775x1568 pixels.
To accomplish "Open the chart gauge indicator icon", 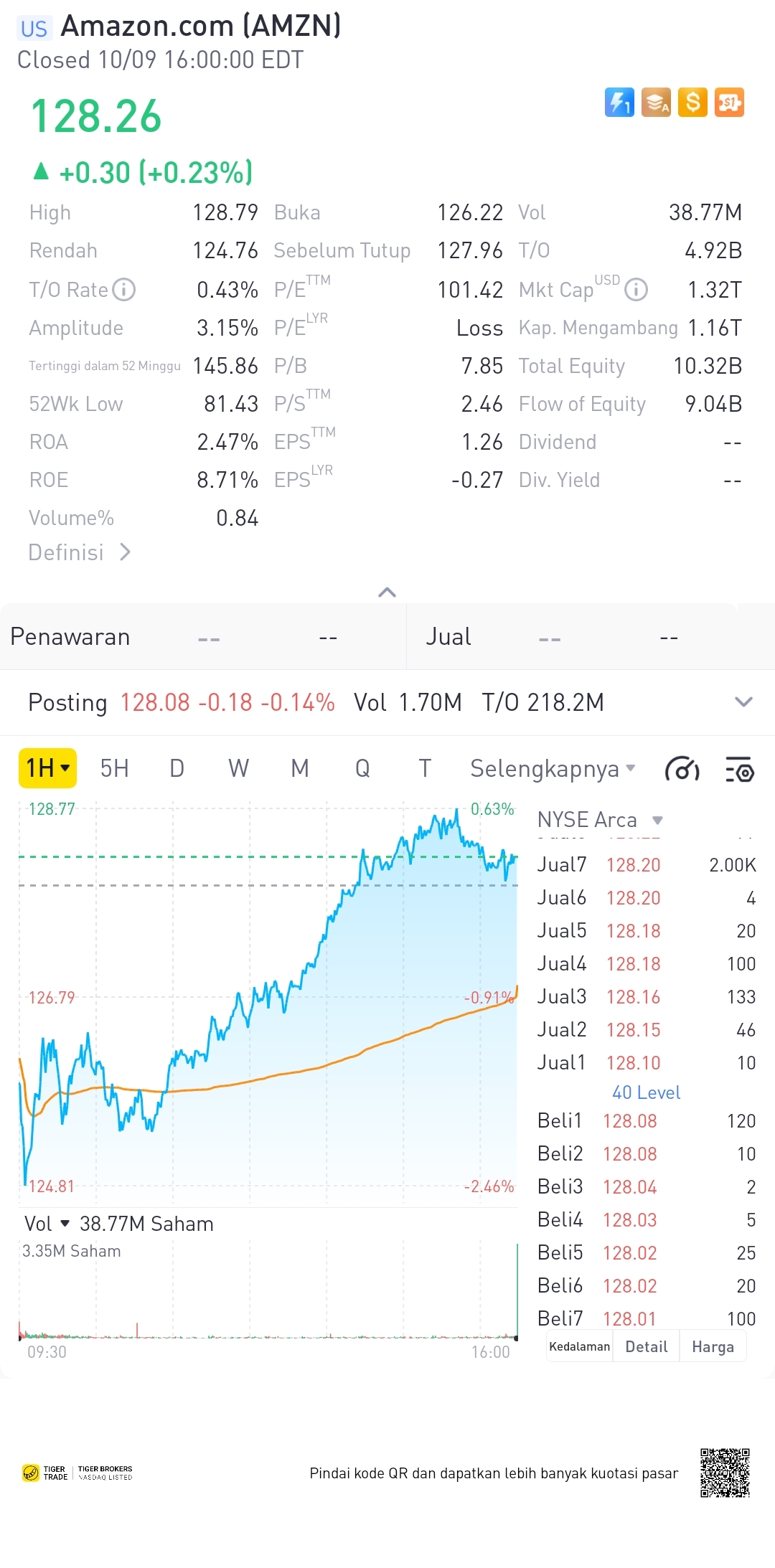I will [x=682, y=770].
